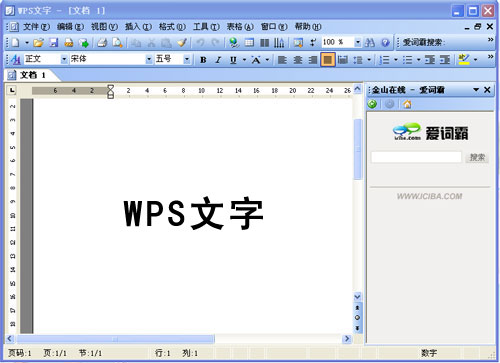The width and height of the screenshot is (500, 363).
Task: Center align text
Action: point(297,60)
